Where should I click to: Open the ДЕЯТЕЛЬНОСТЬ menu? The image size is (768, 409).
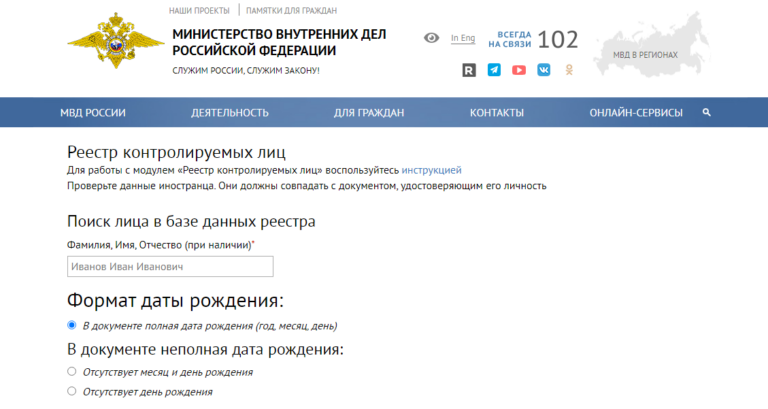click(230, 113)
